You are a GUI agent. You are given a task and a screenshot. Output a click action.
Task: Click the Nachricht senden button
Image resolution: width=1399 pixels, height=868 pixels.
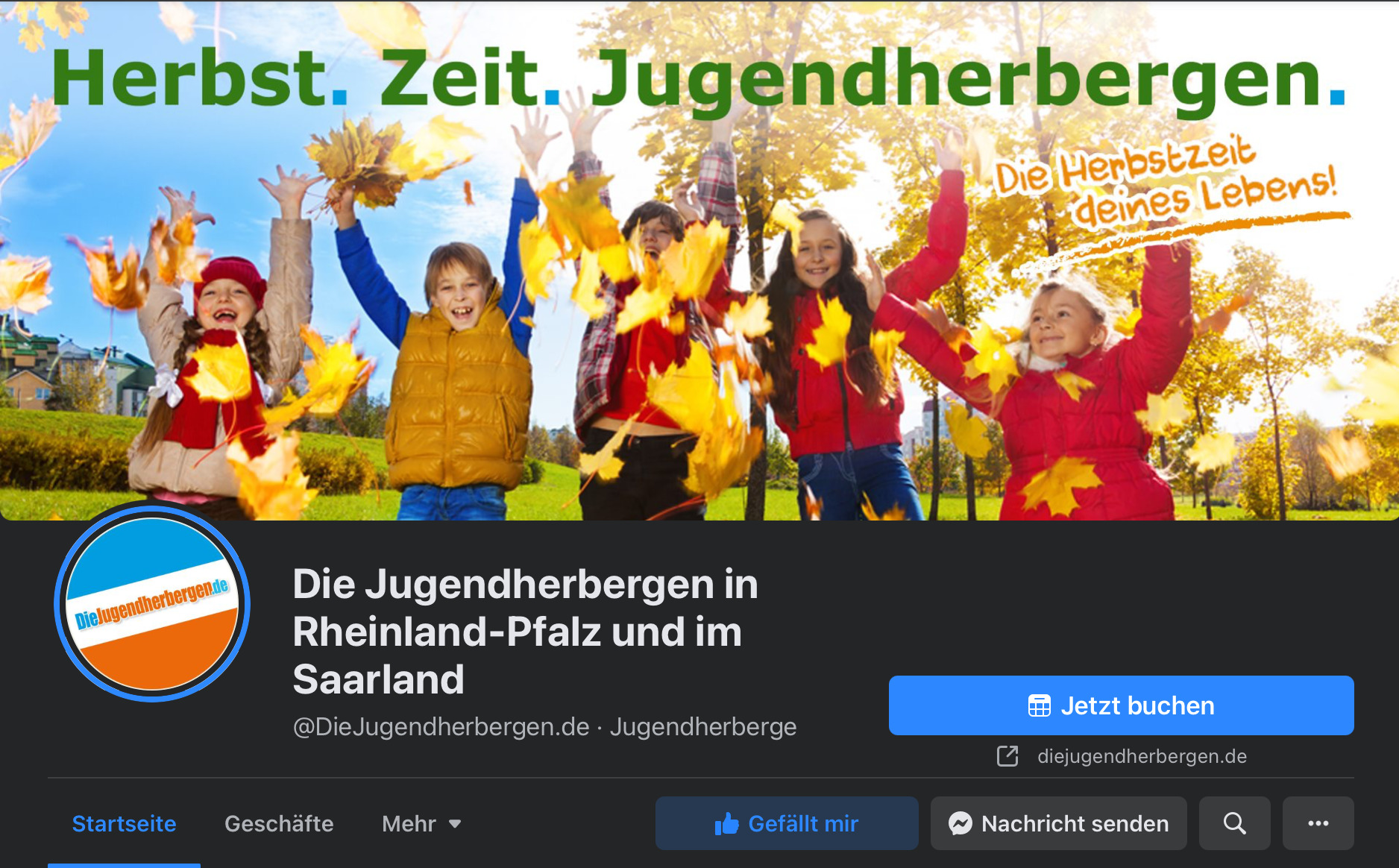click(x=1058, y=823)
